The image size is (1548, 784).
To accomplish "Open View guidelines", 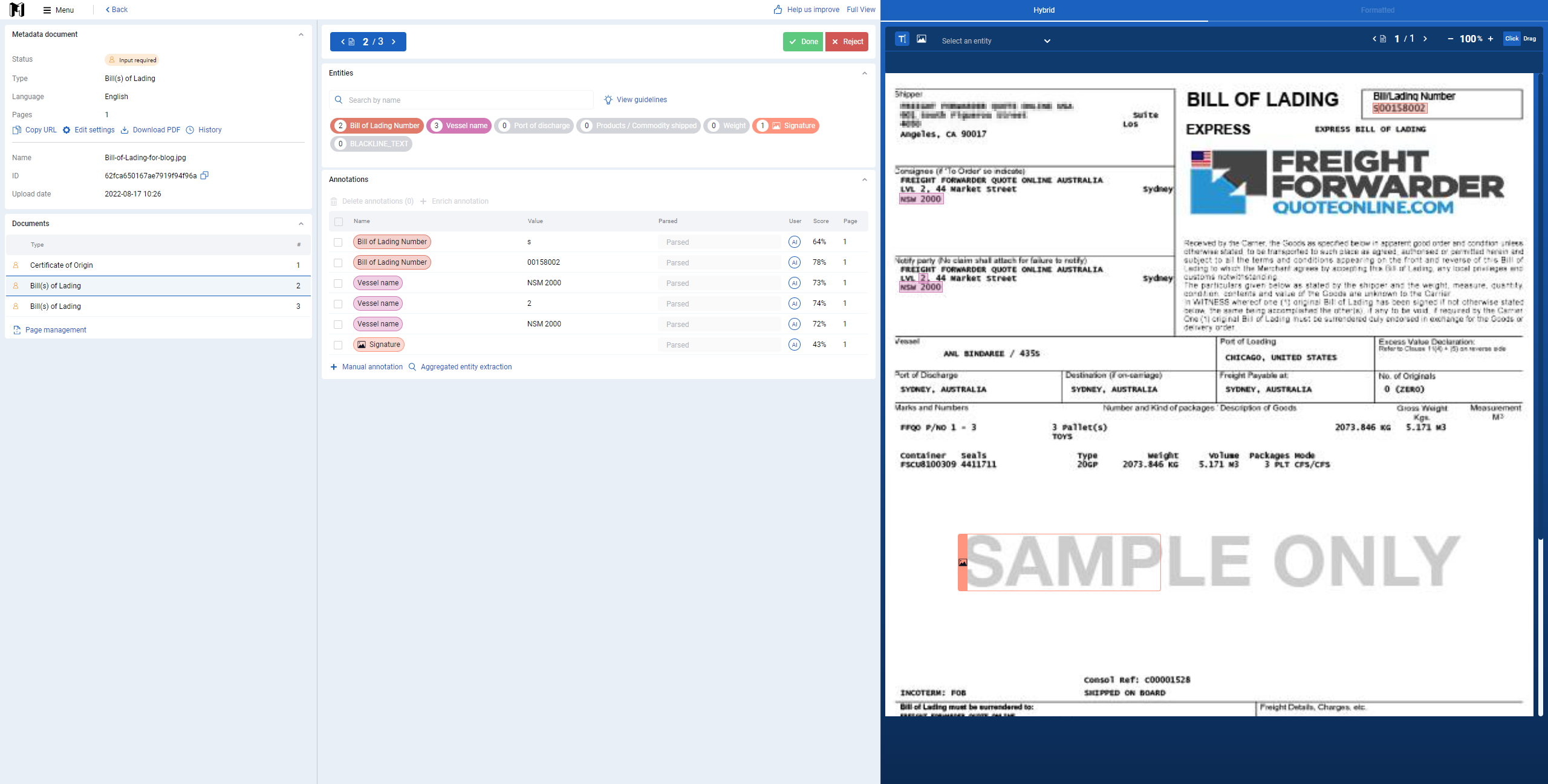I will pyautogui.click(x=636, y=100).
